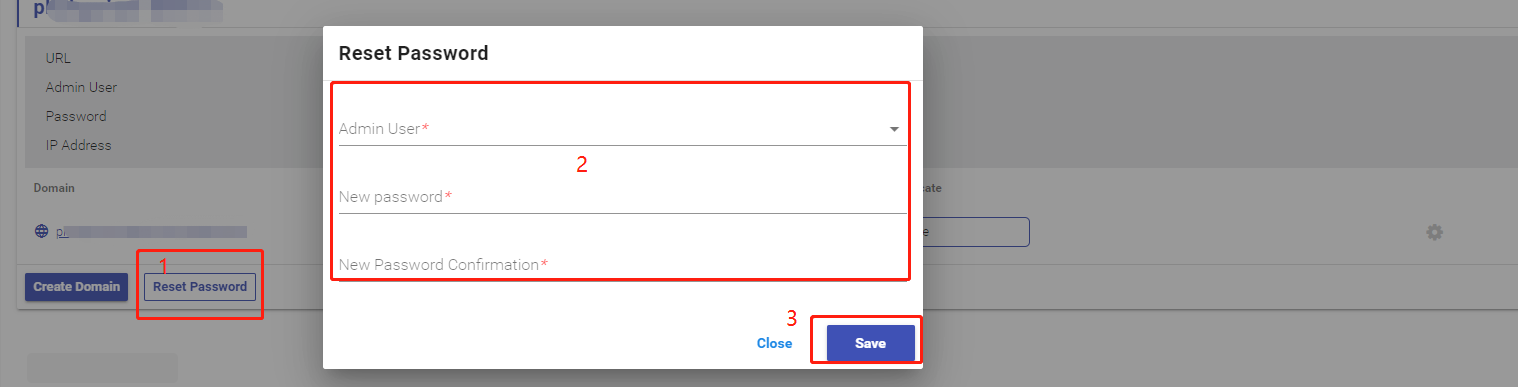
Task: Focus the New password input field
Action: (622, 197)
